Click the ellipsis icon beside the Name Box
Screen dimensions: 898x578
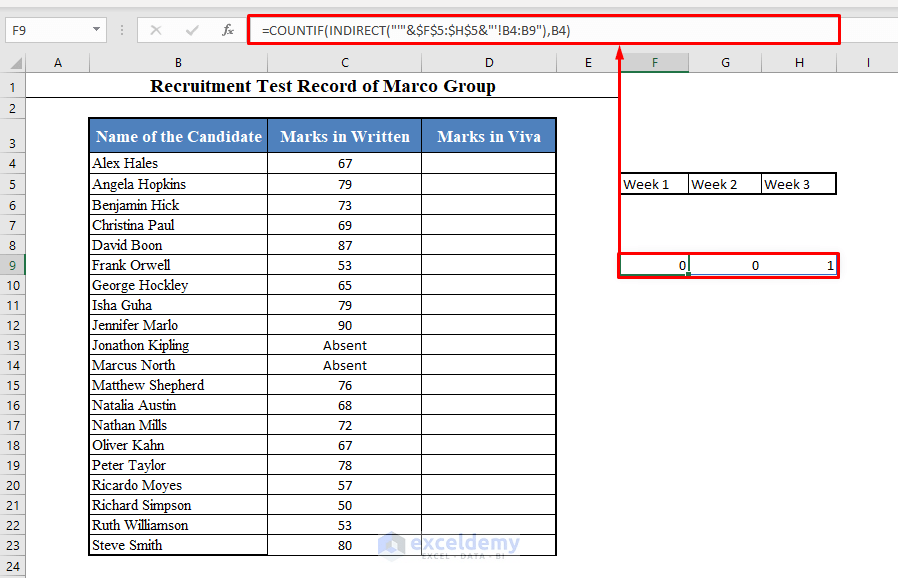121,30
